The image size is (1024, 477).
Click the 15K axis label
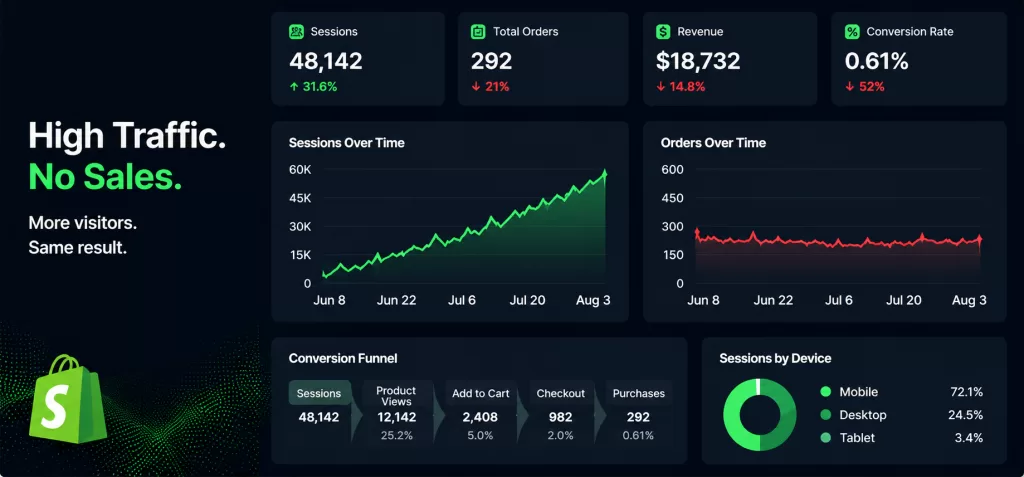coord(300,255)
